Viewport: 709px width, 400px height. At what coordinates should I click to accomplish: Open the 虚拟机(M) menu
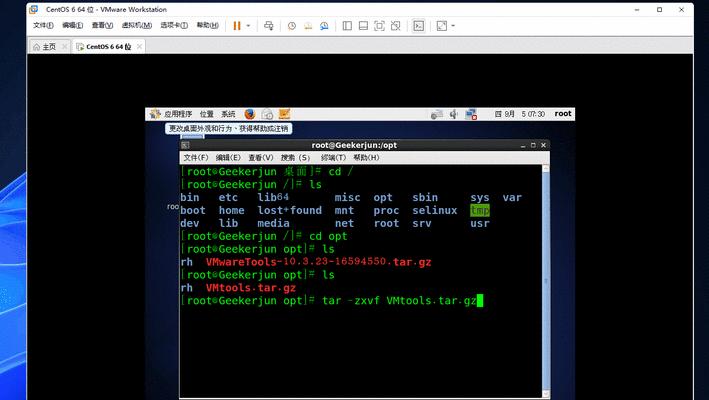tap(137, 25)
